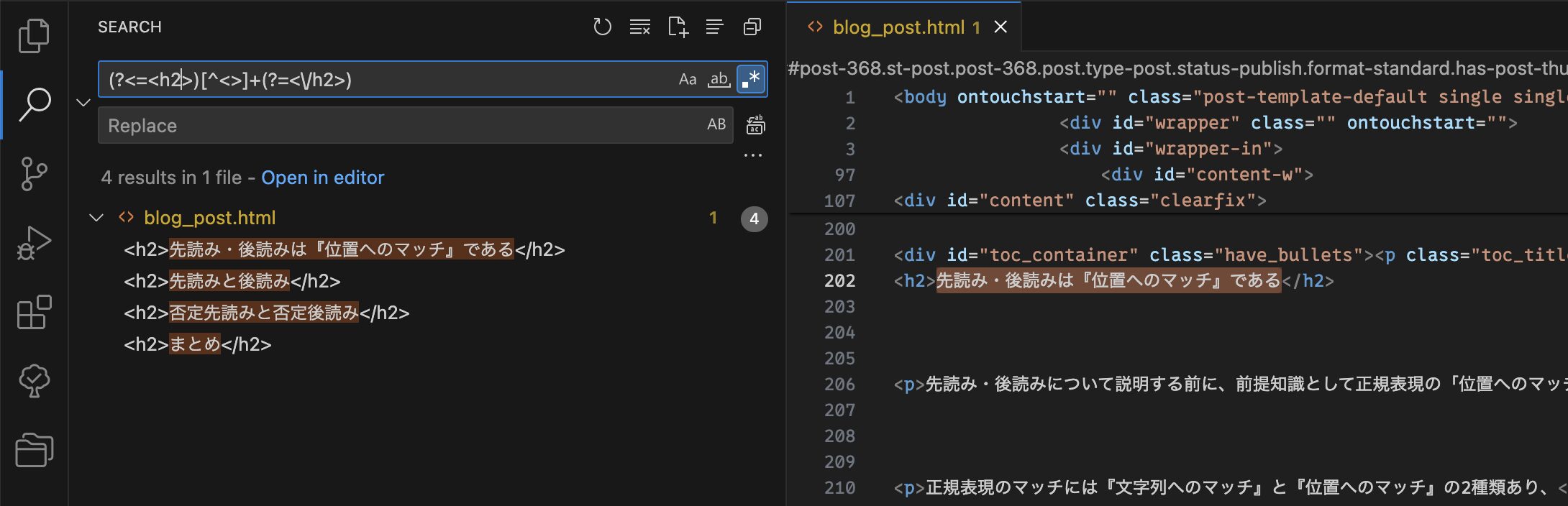Click the "4 results in 1 file" summary
This screenshot has width=1568, height=506.
click(171, 178)
